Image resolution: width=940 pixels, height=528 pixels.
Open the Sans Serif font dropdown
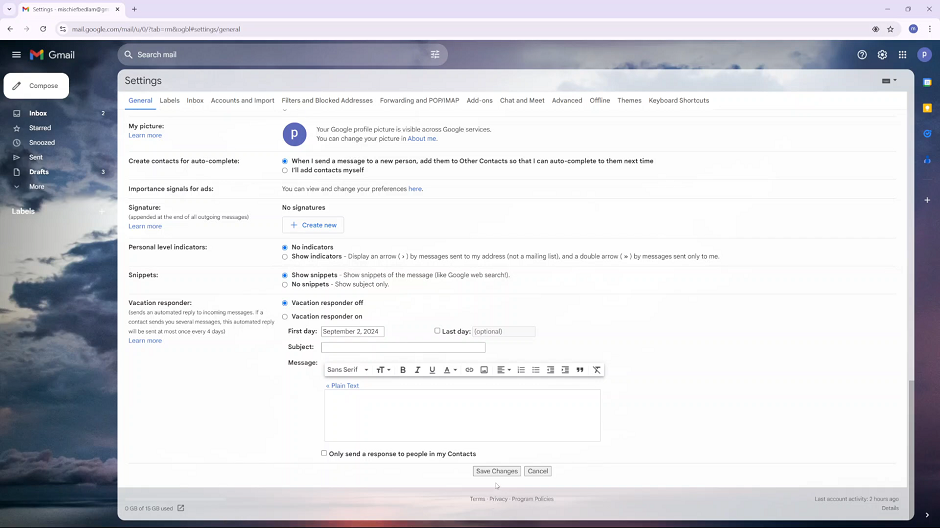(348, 370)
